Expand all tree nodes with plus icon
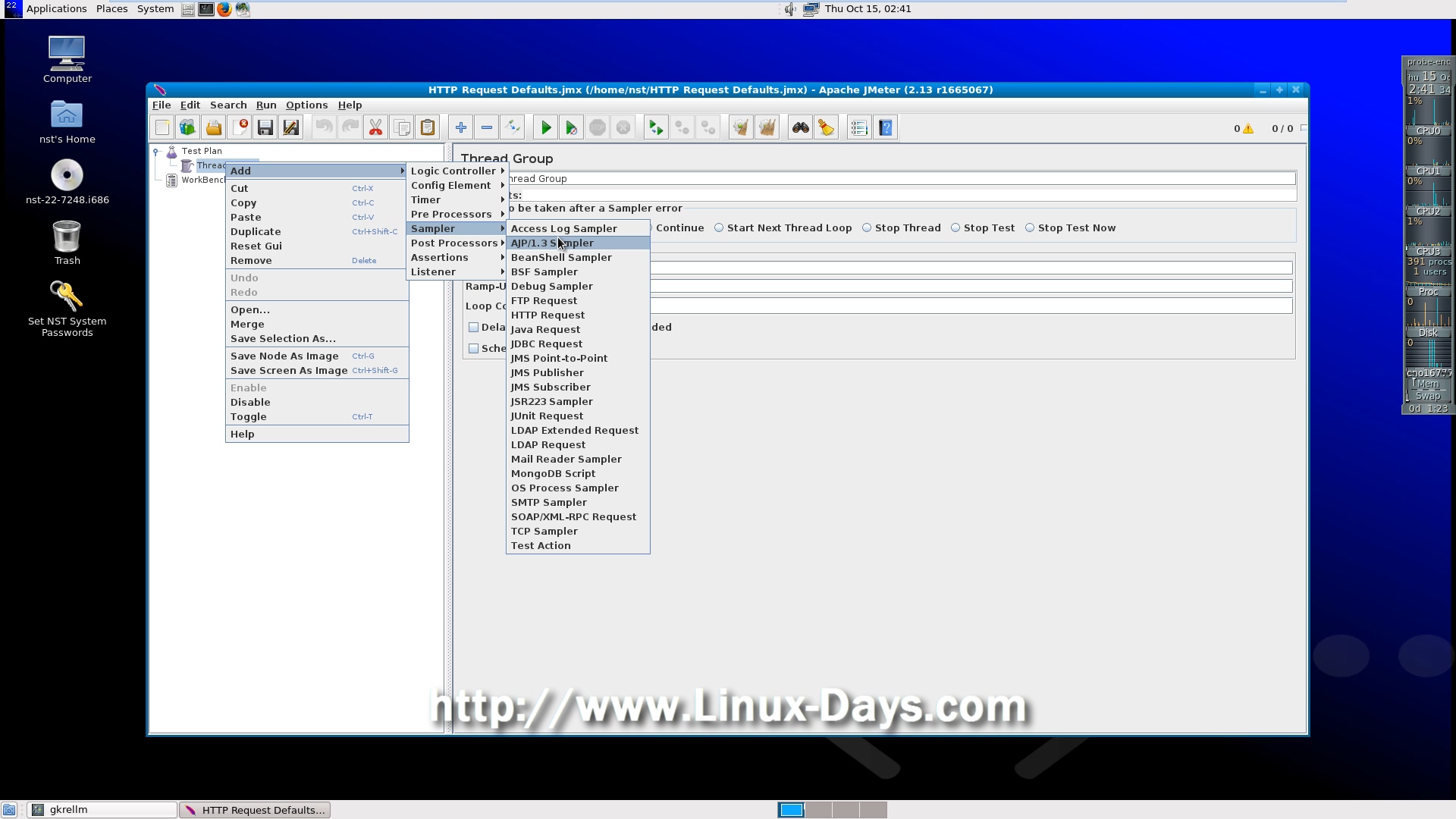This screenshot has width=1456, height=819. [460, 128]
